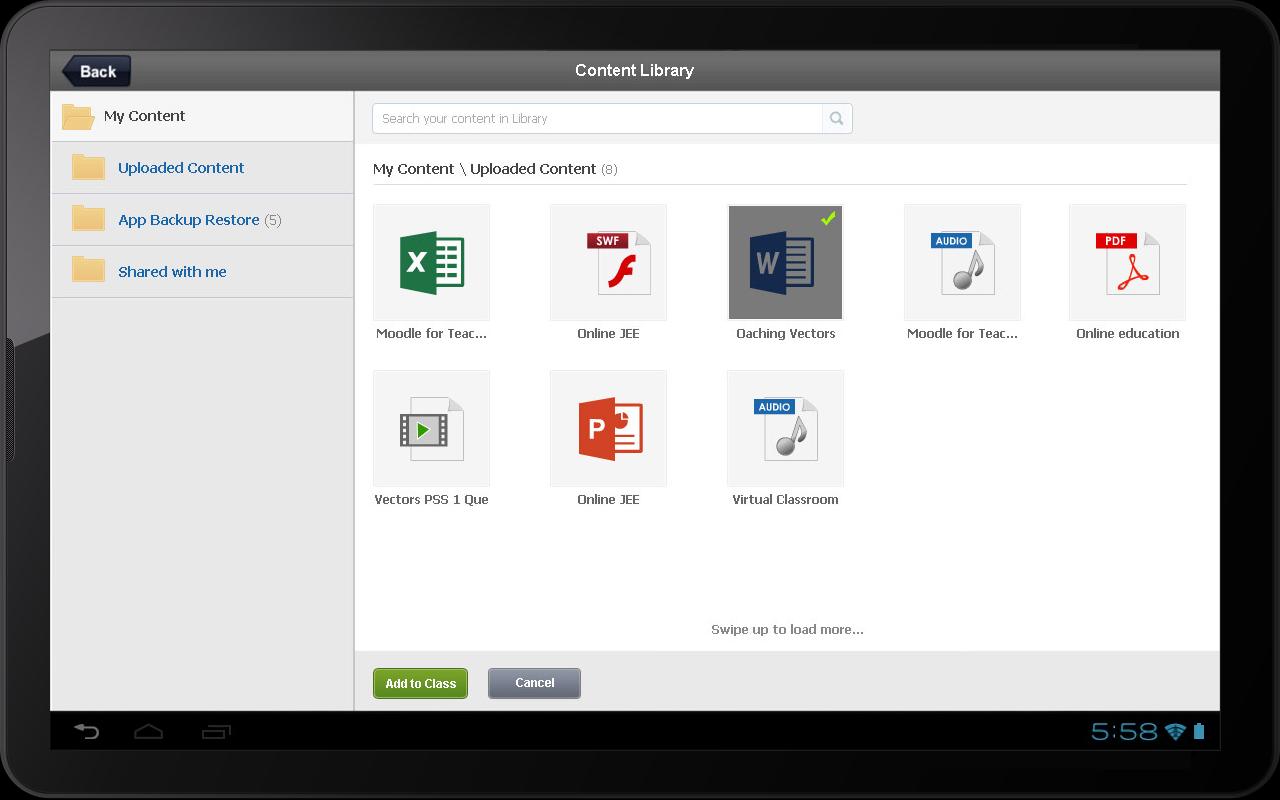Select the SWF file Online JEE

[x=608, y=262]
